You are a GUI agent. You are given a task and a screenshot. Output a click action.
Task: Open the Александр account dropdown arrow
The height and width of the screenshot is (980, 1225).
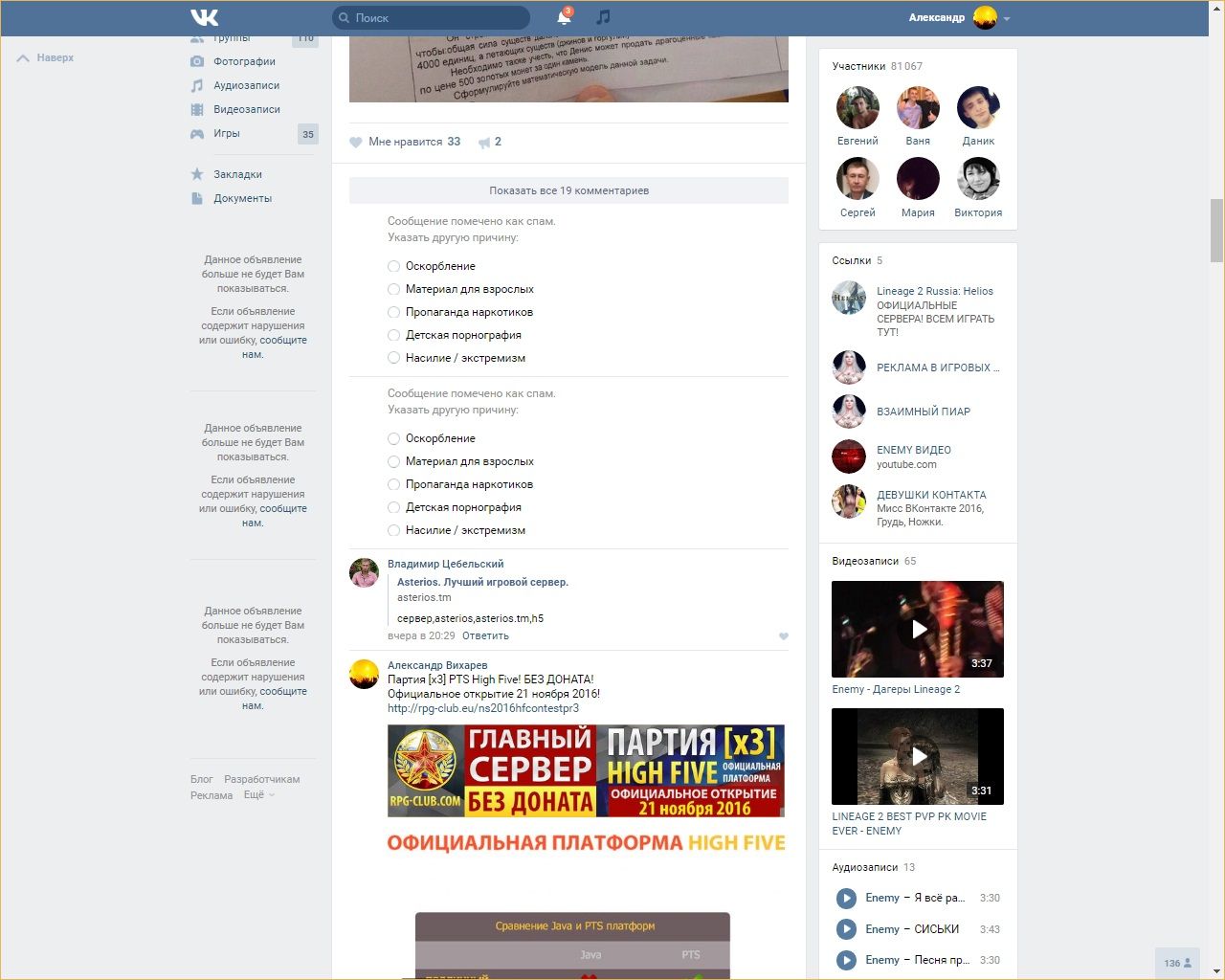click(x=1007, y=18)
